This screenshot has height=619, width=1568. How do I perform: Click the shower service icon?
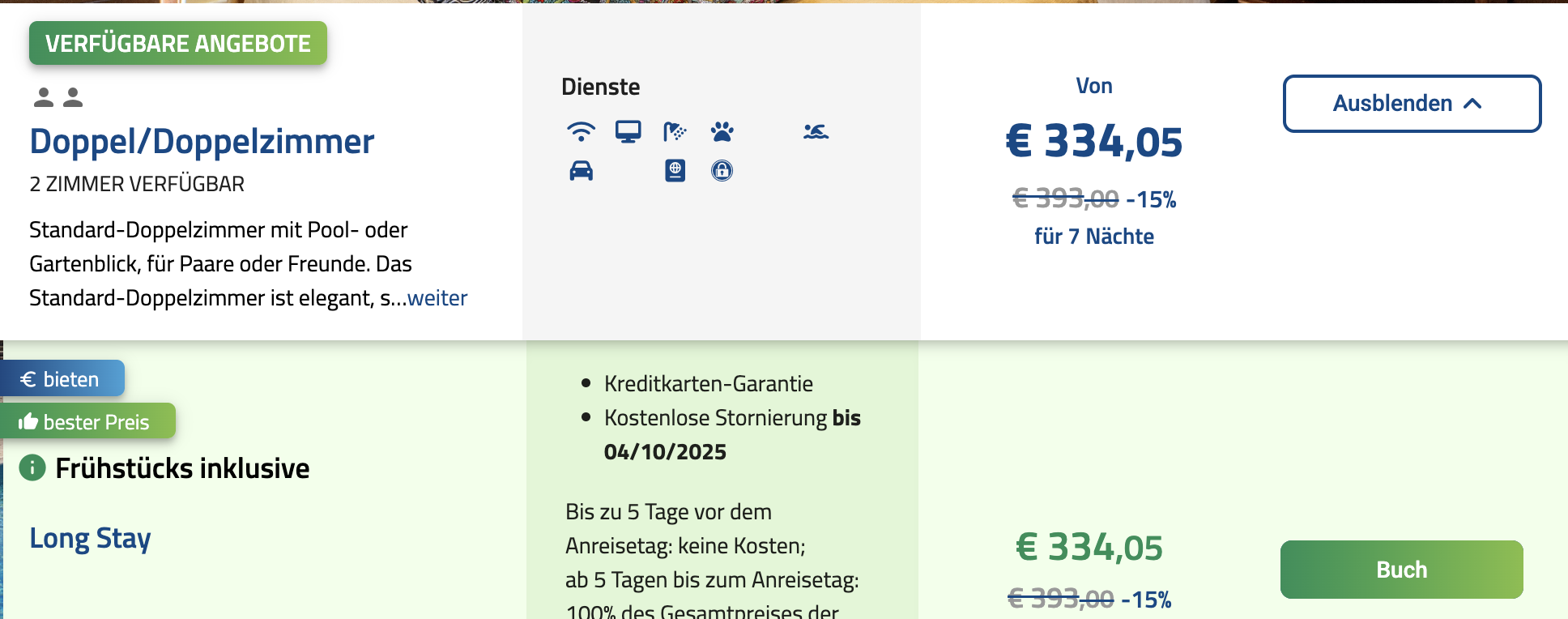click(x=674, y=131)
